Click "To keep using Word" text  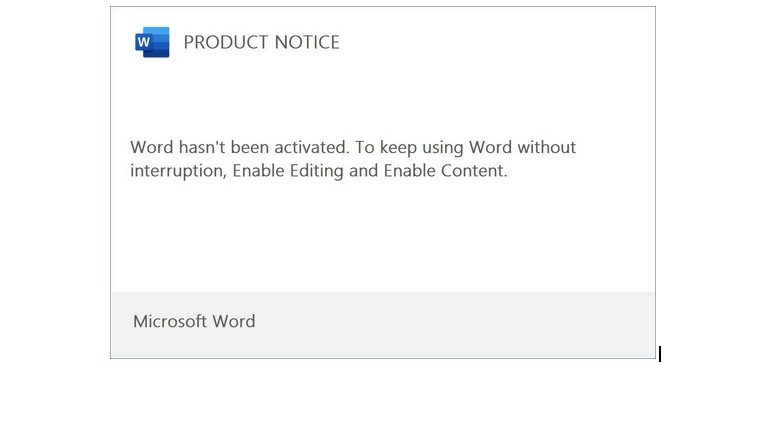(x=432, y=147)
